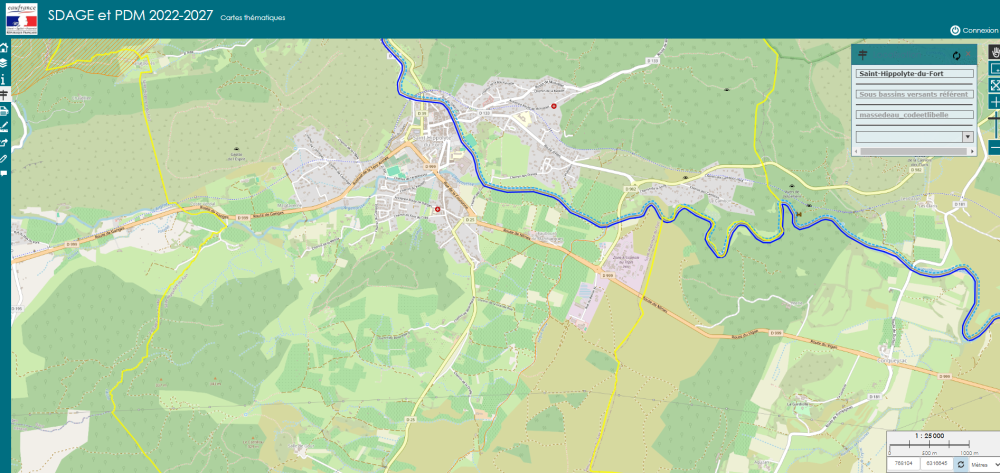Refresh the location search panel
The height and width of the screenshot is (473, 1000).
956,56
